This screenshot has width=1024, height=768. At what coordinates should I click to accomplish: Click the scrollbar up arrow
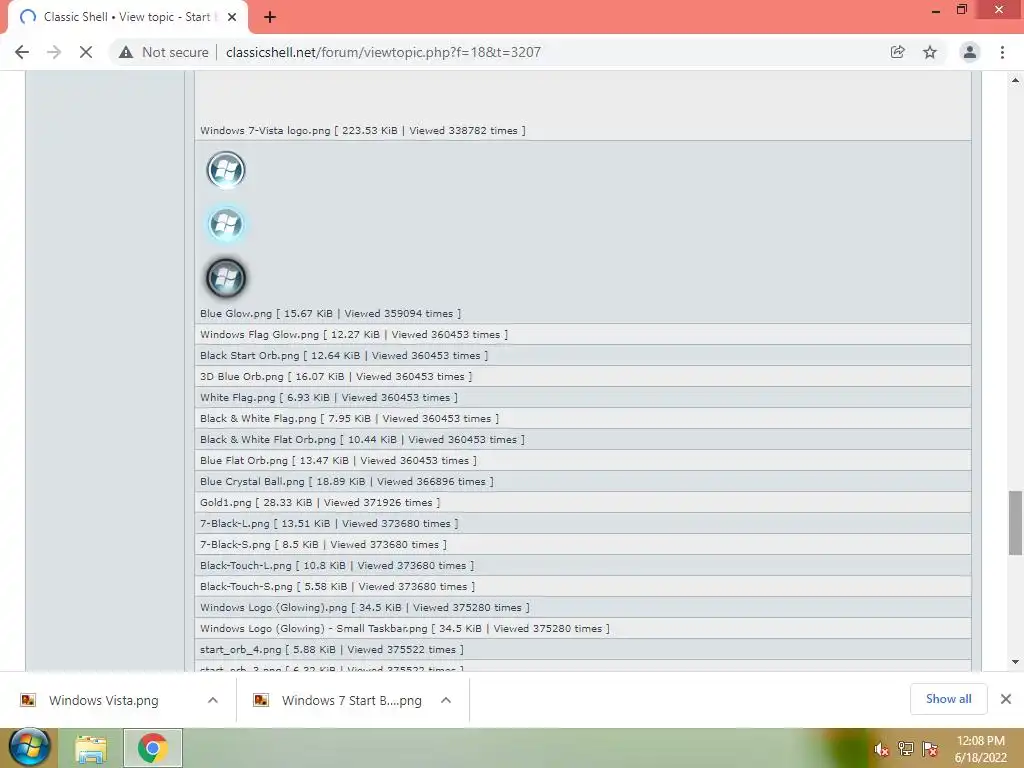click(x=1015, y=80)
